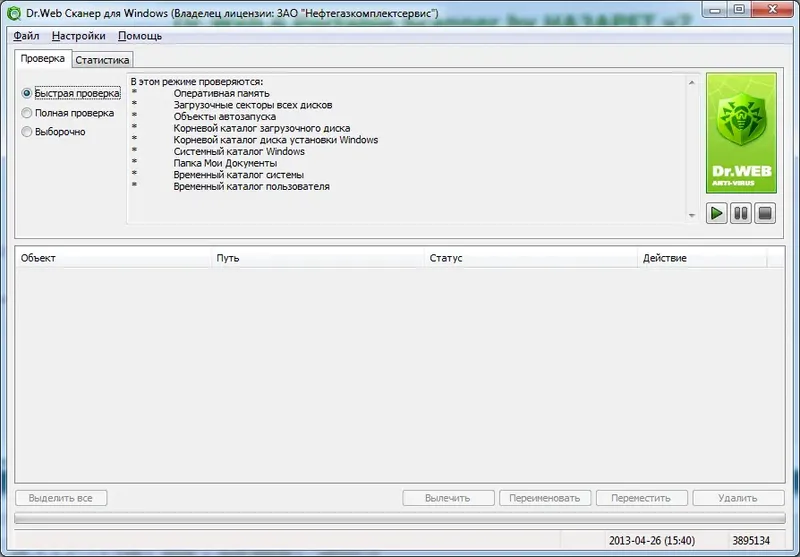Sort results by the Объект column header

(x=114, y=258)
